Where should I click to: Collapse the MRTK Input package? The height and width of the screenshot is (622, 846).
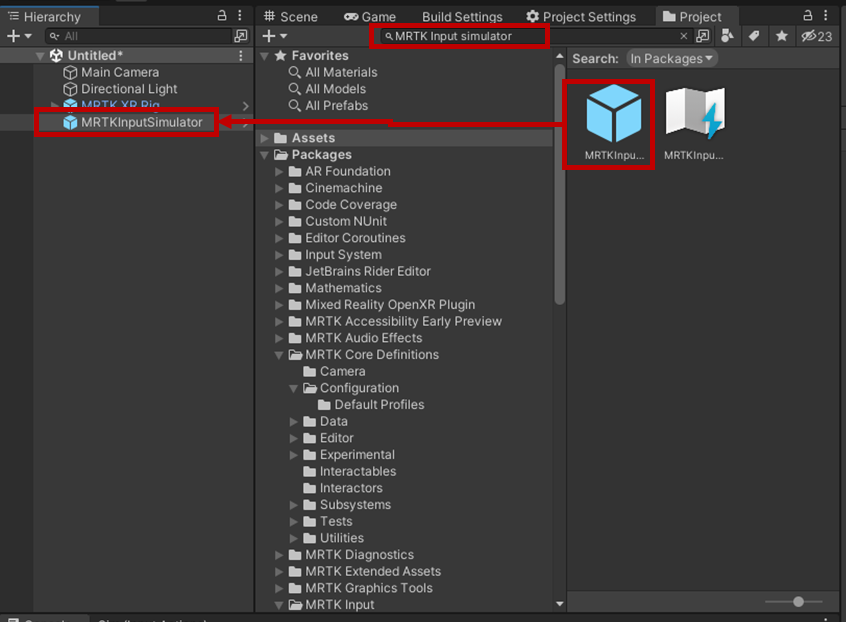(279, 605)
